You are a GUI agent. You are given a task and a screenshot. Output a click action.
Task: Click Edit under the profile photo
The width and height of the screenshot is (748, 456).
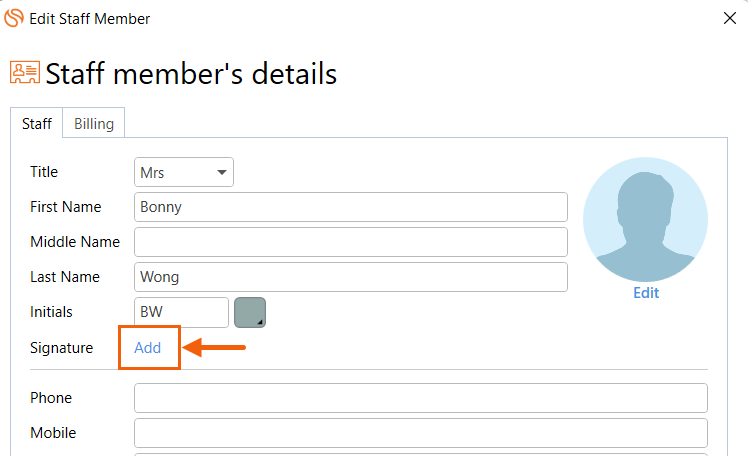coord(646,293)
